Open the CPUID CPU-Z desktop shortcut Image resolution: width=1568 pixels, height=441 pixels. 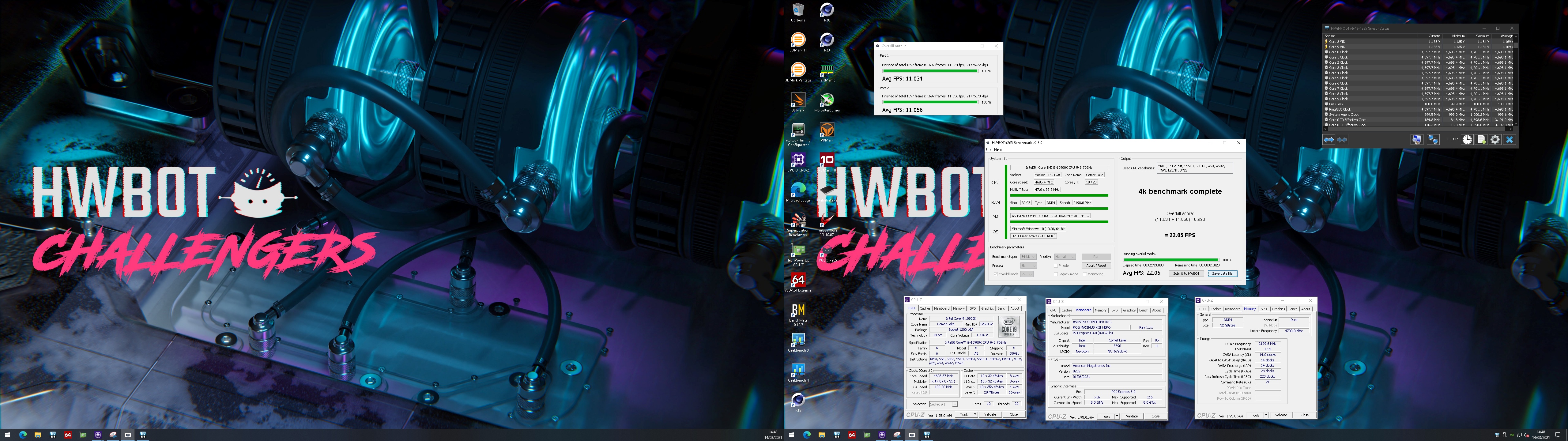point(798,162)
